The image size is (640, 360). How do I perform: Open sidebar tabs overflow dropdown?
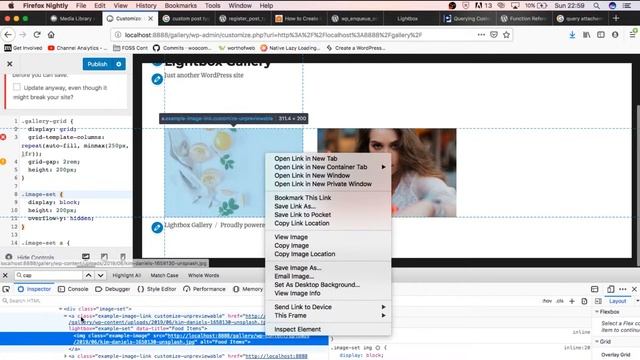637,301
